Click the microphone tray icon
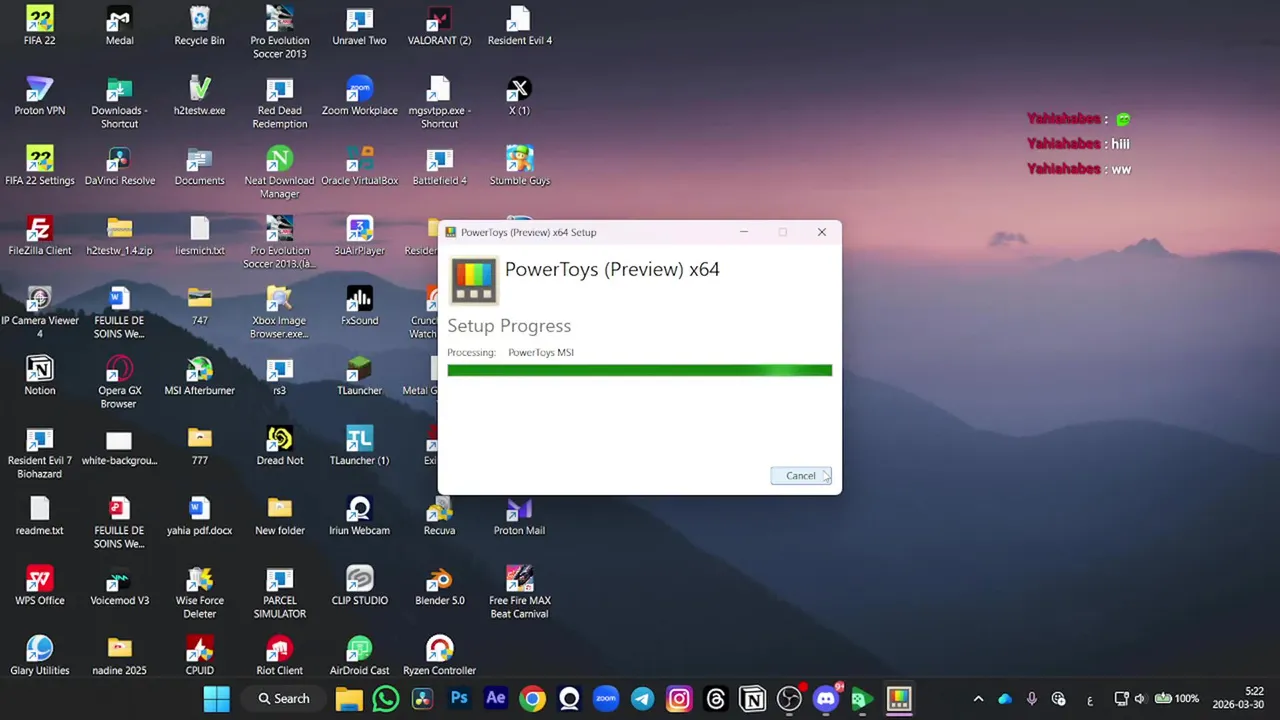1280x720 pixels. 1032,699
